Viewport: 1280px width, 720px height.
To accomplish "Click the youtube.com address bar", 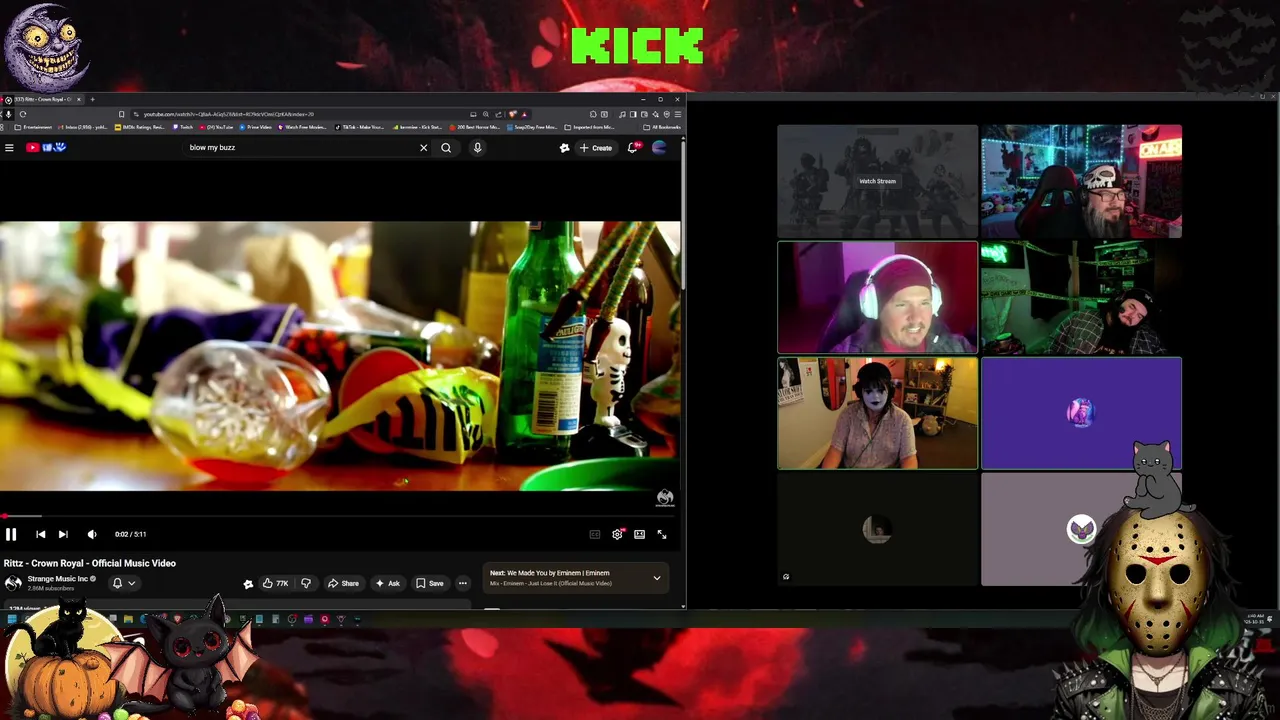I will [x=300, y=114].
